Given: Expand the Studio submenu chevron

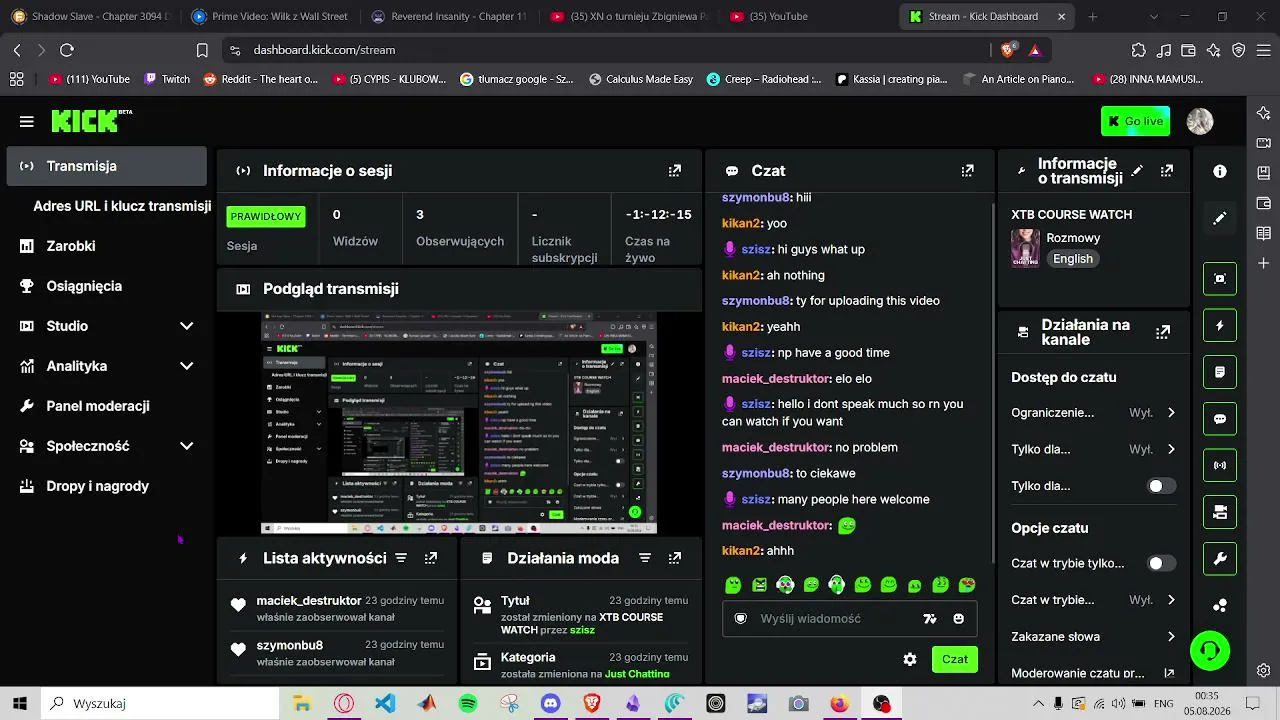Looking at the screenshot, I should [x=186, y=326].
